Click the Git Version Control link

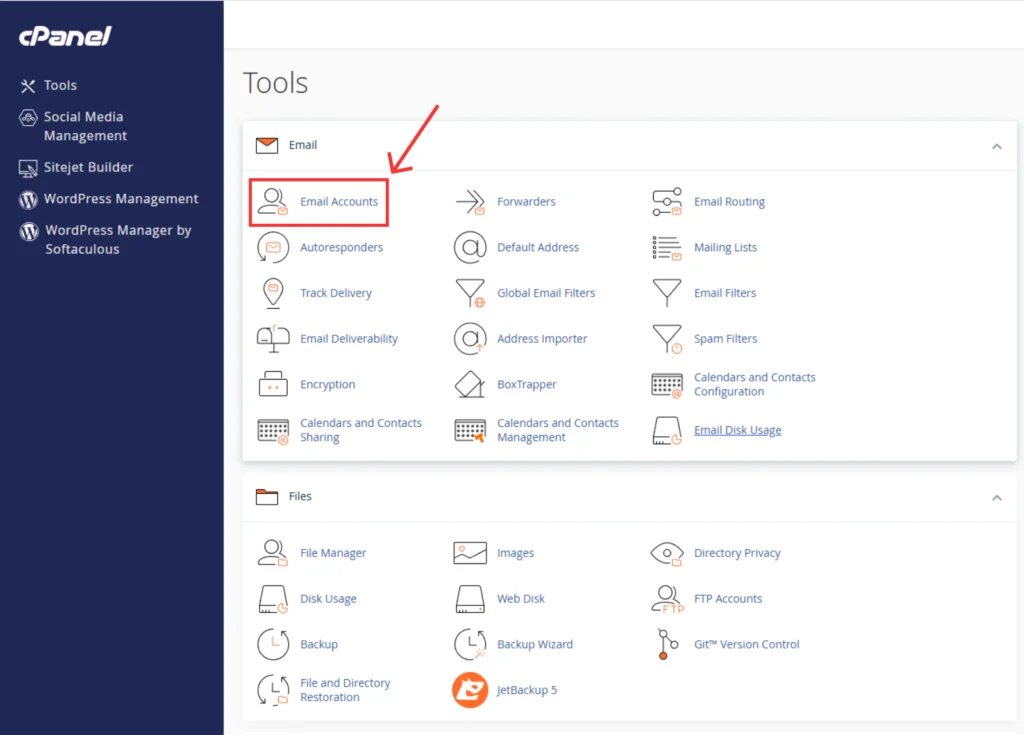tap(746, 645)
